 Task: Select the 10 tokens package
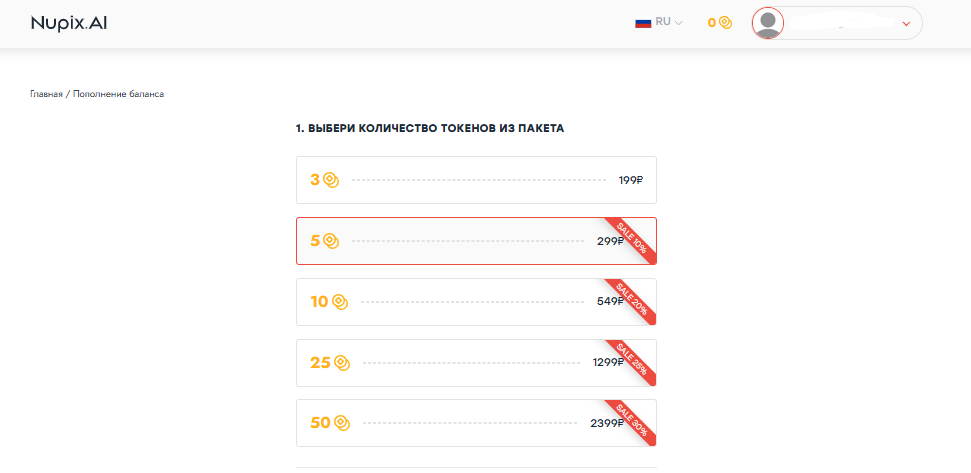pos(476,302)
